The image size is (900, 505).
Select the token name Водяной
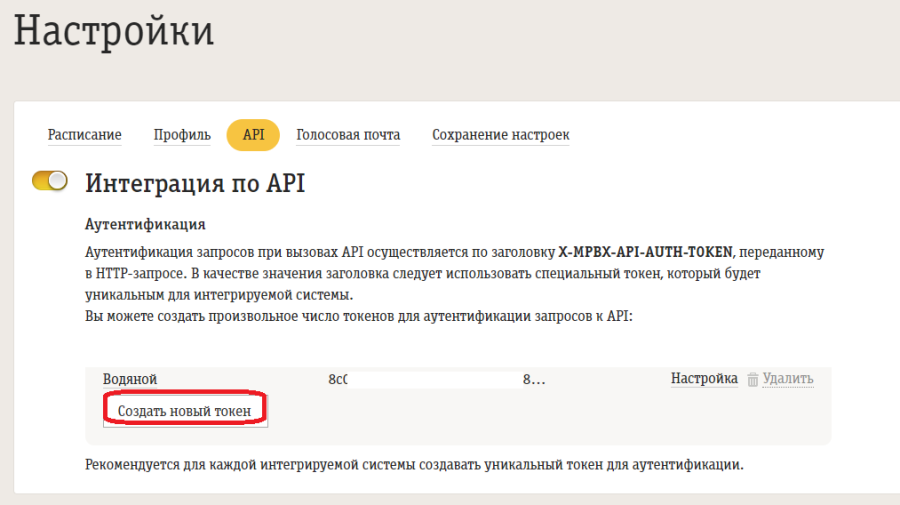(130, 379)
